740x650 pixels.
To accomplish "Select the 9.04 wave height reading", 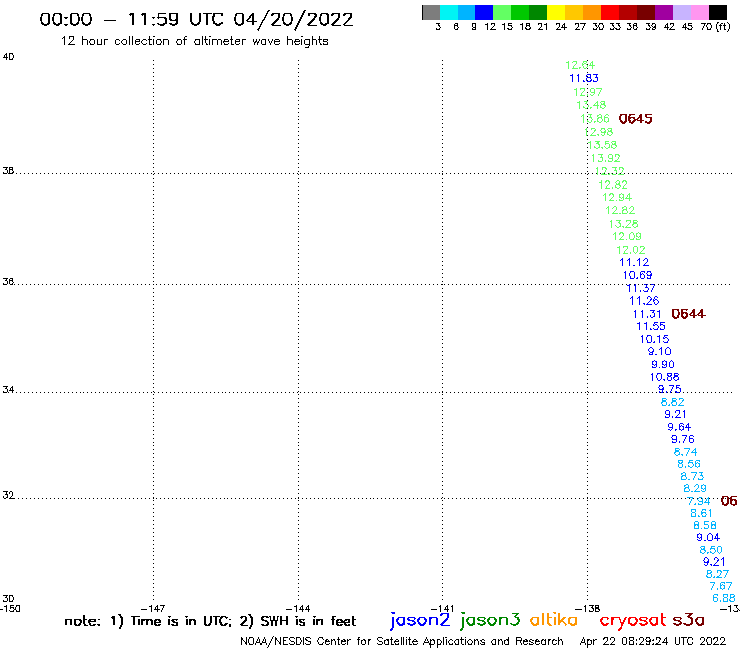I will 708,538.
